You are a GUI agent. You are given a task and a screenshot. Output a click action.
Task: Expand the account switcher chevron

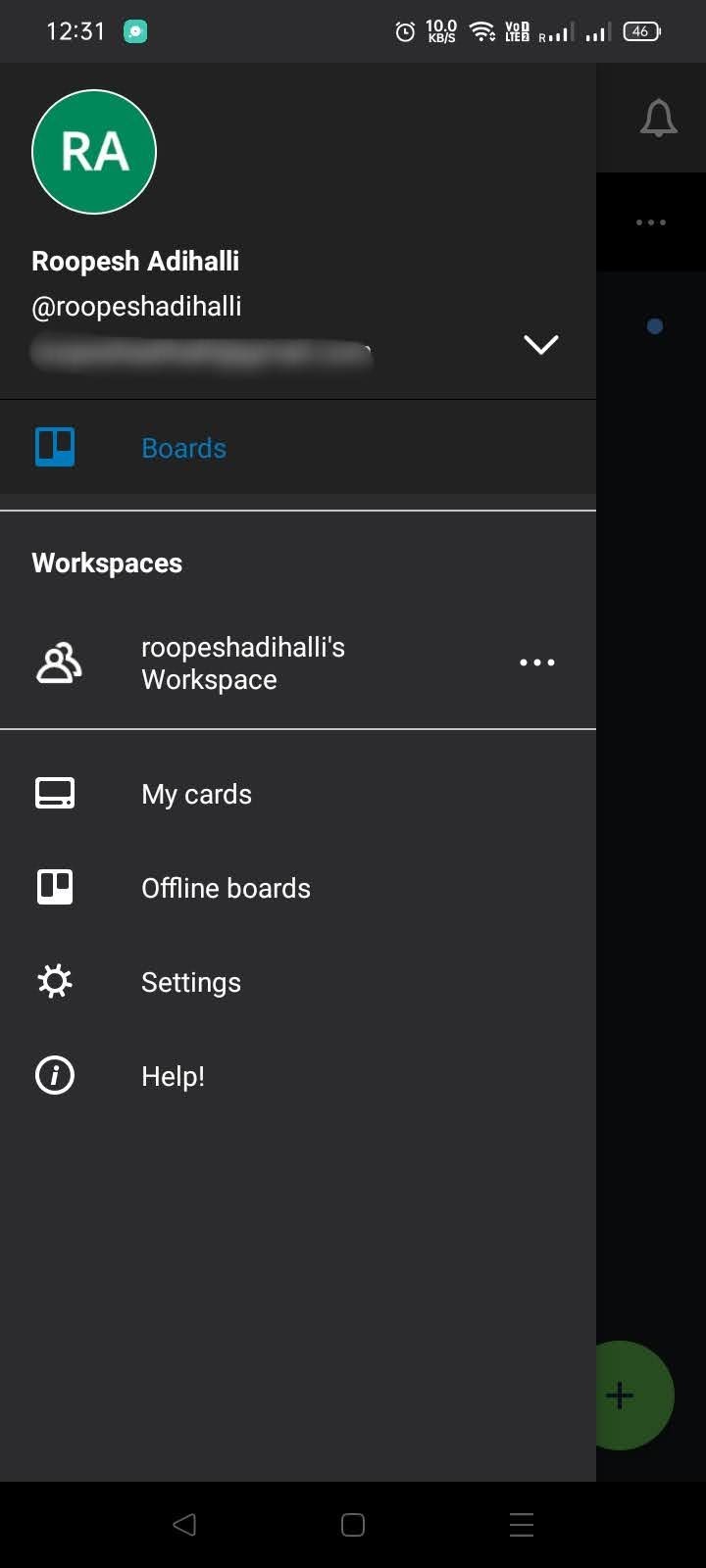(541, 345)
